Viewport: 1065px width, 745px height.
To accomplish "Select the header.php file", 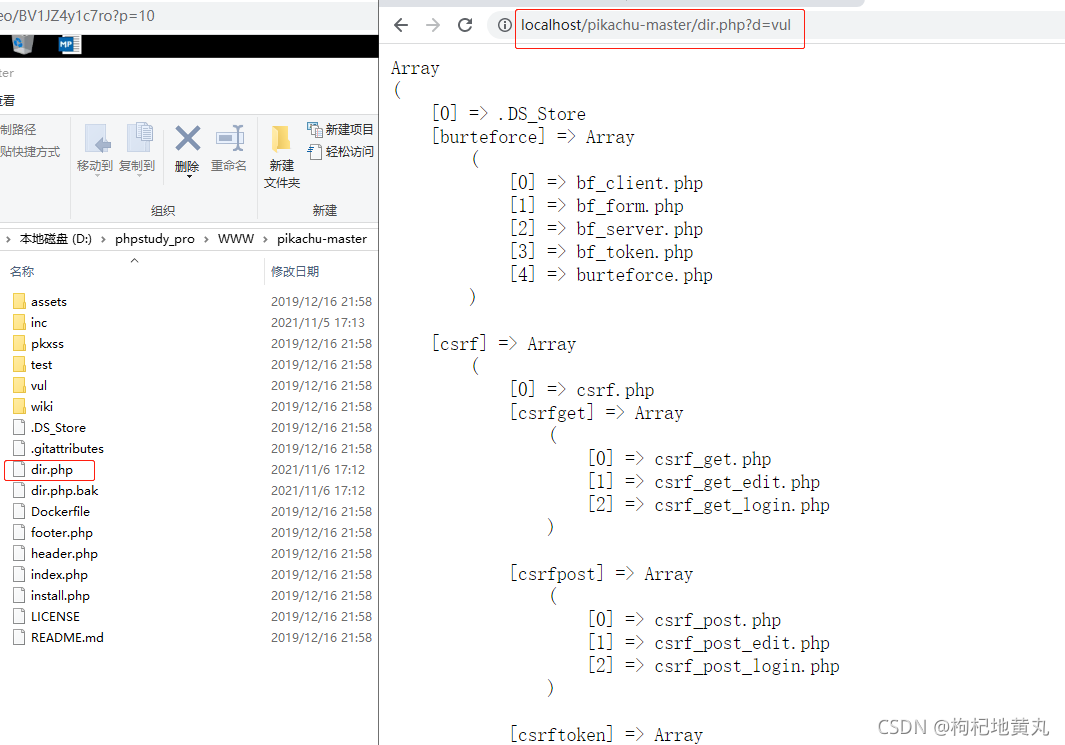I will pos(65,554).
